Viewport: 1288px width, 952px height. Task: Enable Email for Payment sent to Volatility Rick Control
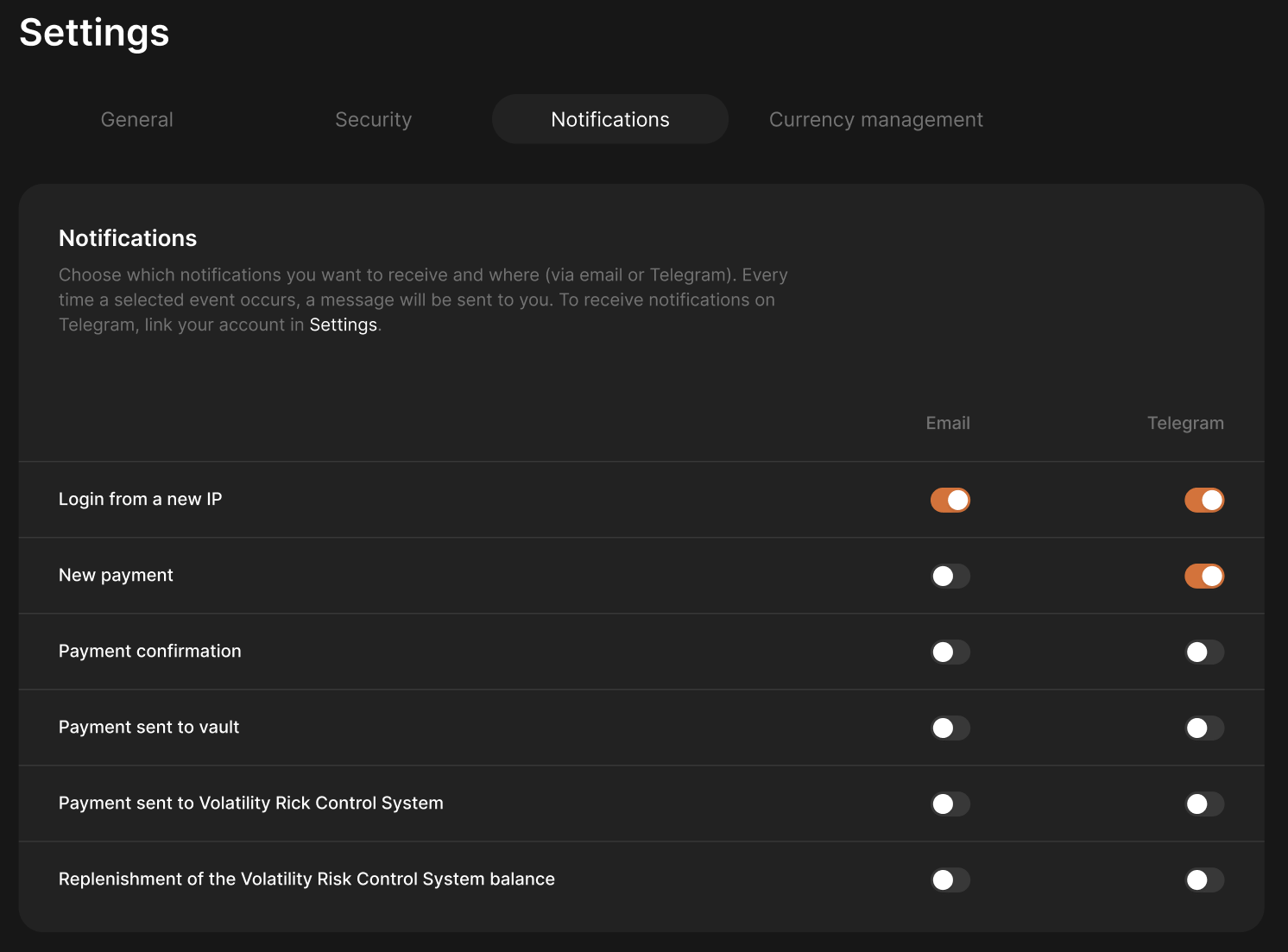pyautogui.click(x=950, y=804)
